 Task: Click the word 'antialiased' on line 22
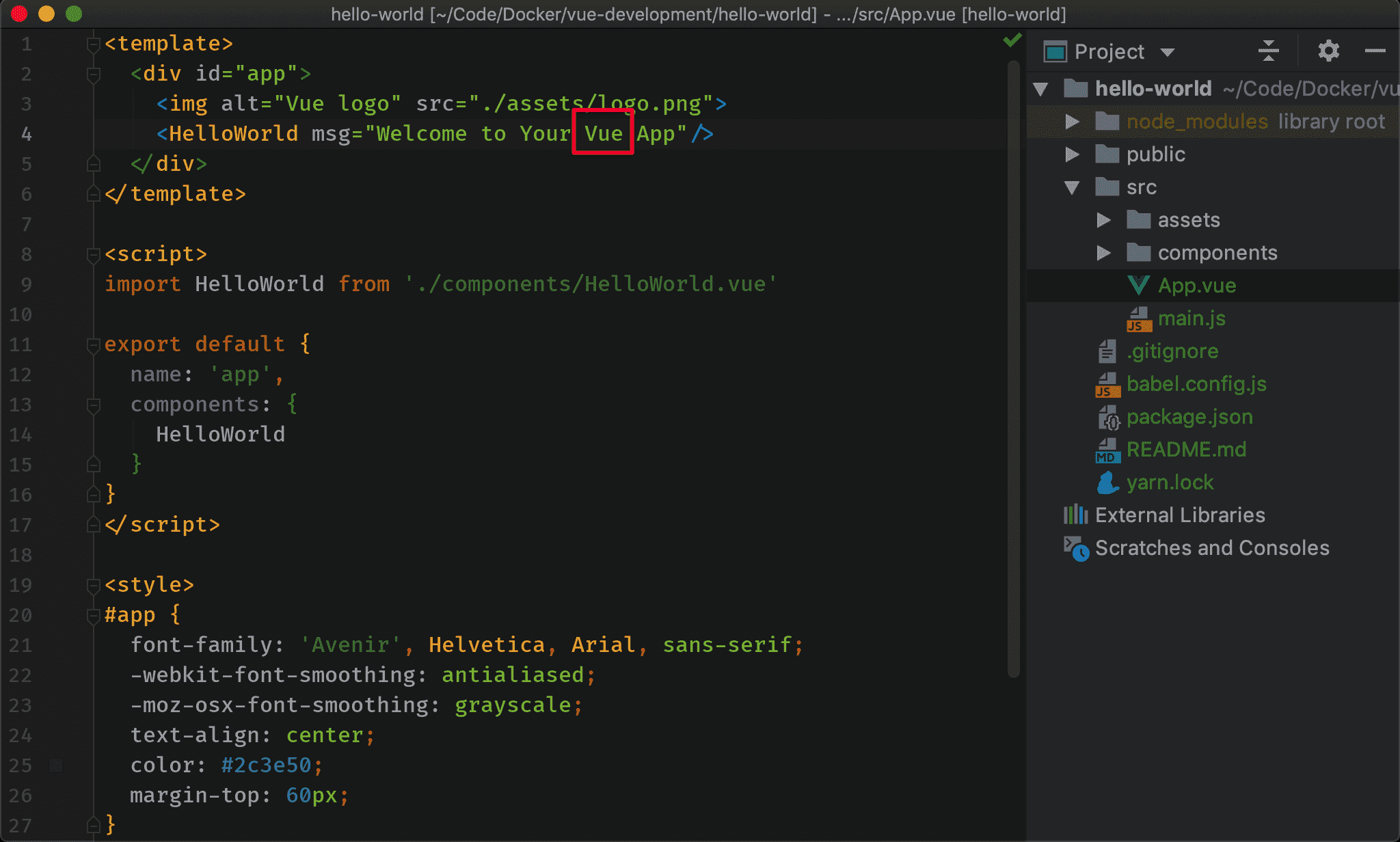[513, 675]
